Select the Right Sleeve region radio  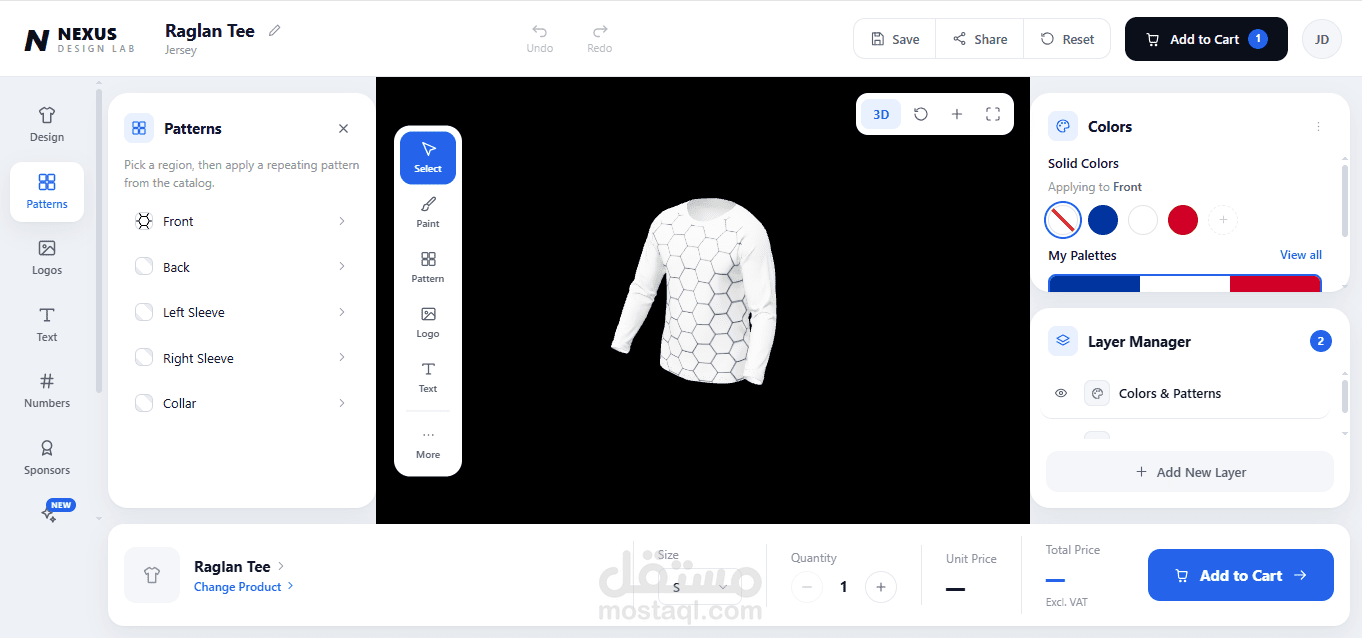(144, 358)
